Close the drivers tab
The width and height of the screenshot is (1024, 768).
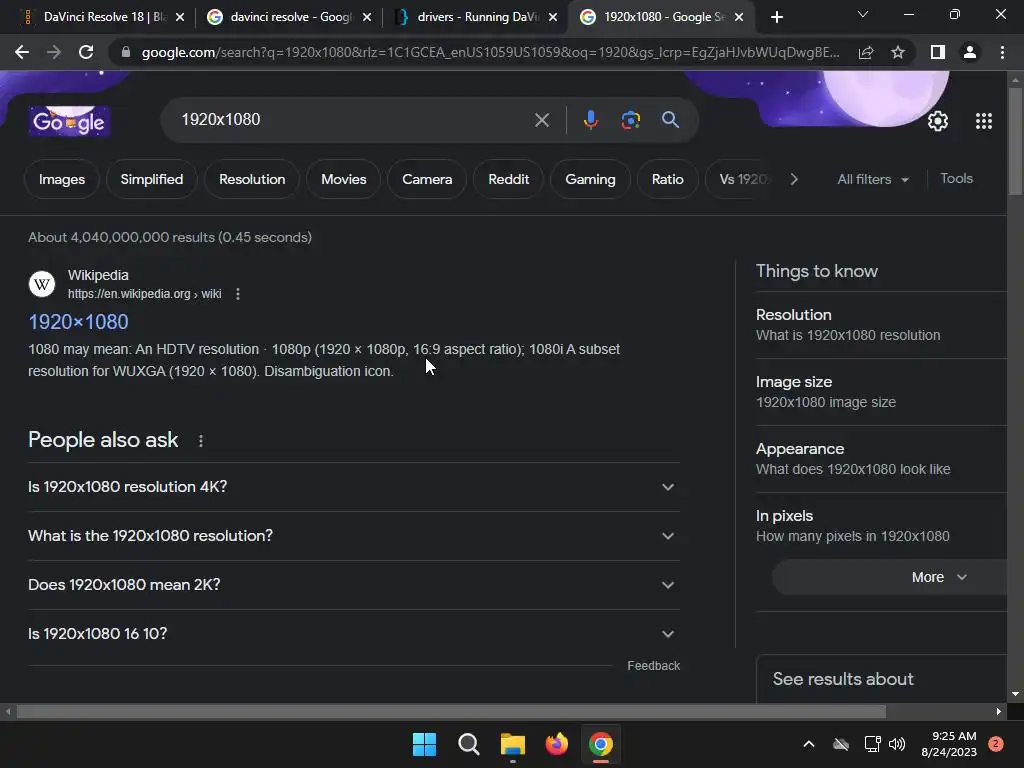click(x=553, y=17)
